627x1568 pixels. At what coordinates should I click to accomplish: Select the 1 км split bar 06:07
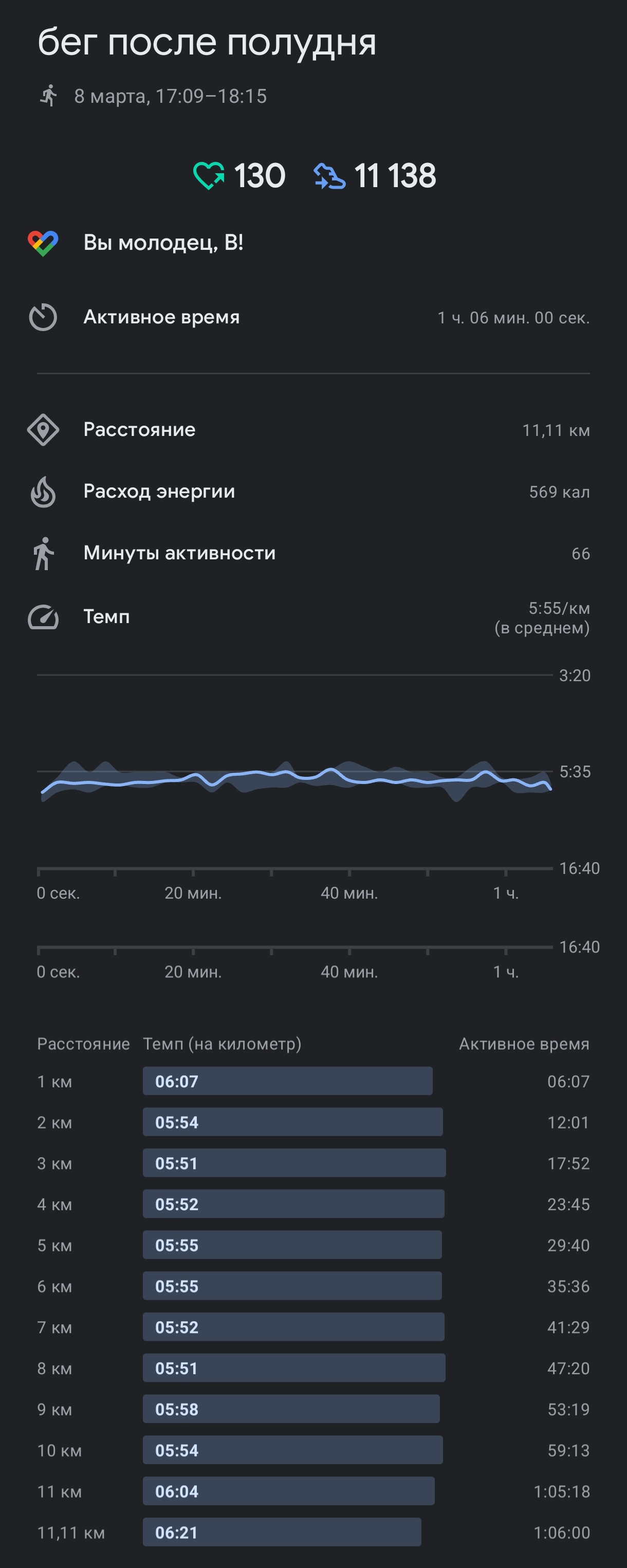tap(287, 1081)
